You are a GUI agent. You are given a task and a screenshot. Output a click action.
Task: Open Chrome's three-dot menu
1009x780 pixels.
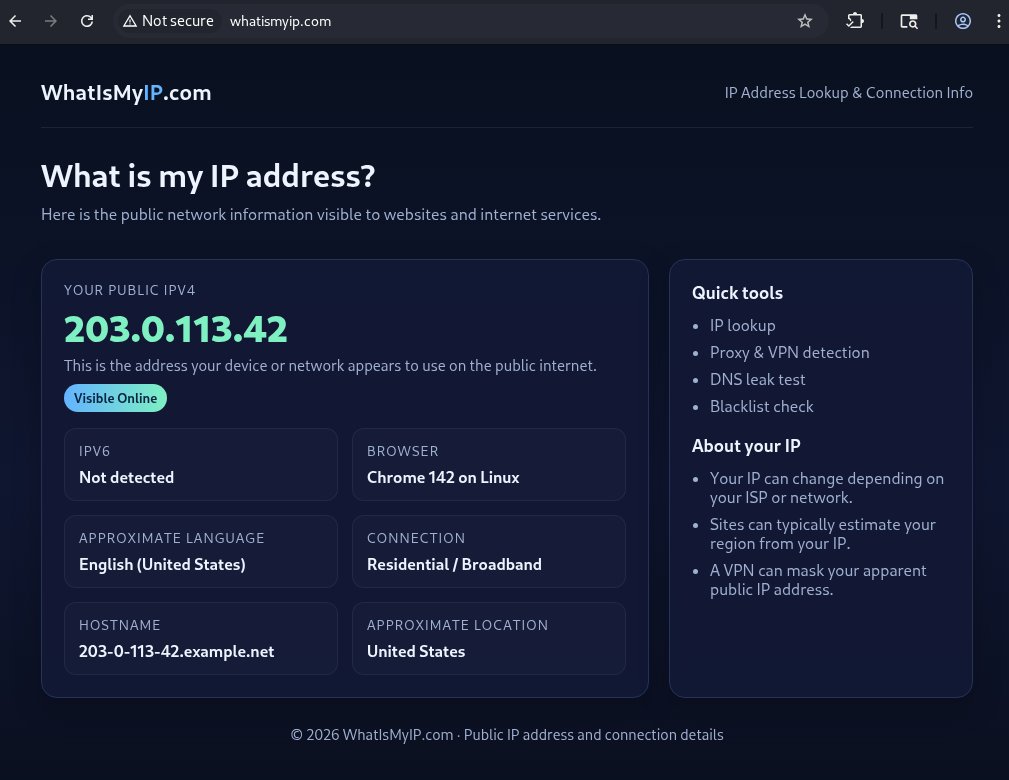[998, 21]
